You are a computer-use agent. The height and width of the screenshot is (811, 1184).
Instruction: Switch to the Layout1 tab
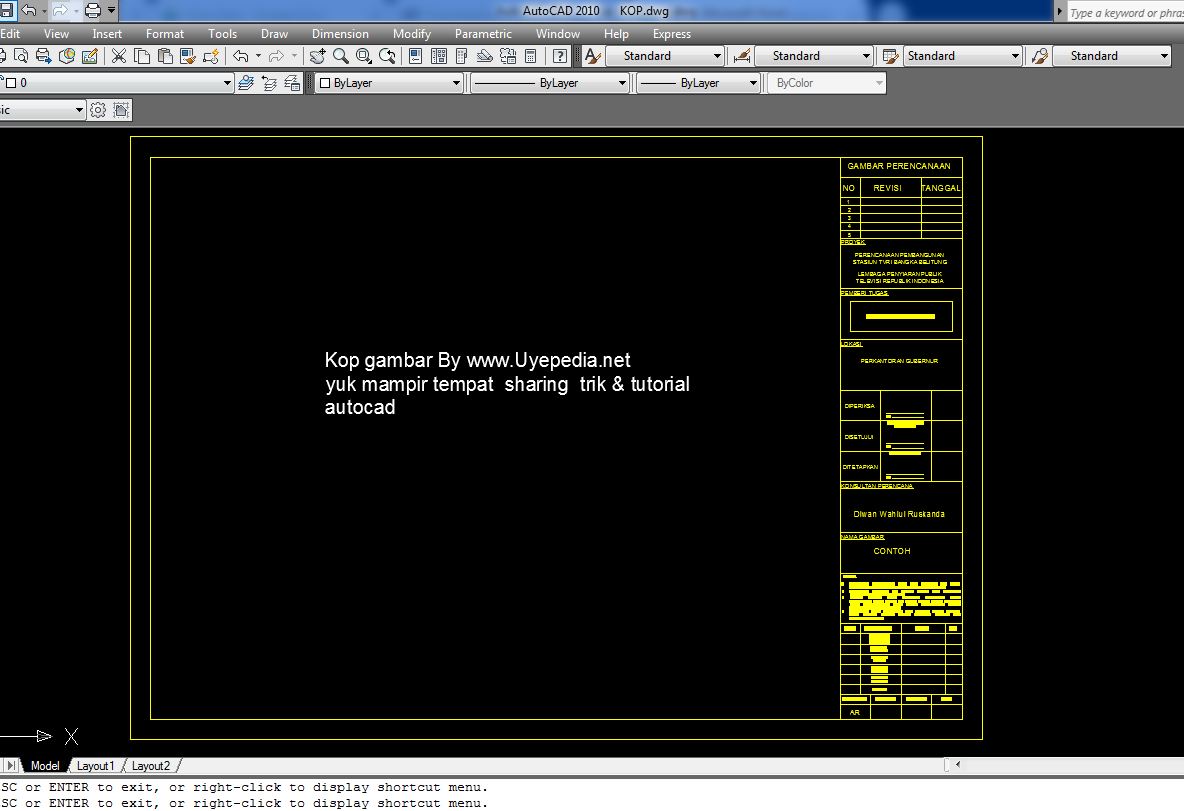pyautogui.click(x=95, y=766)
